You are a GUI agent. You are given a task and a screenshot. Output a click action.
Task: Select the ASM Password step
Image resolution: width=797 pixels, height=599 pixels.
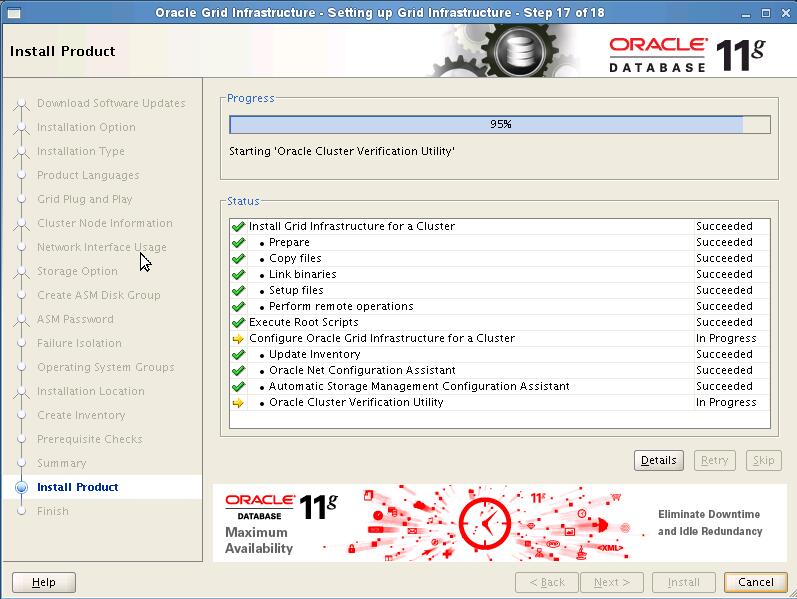75,319
